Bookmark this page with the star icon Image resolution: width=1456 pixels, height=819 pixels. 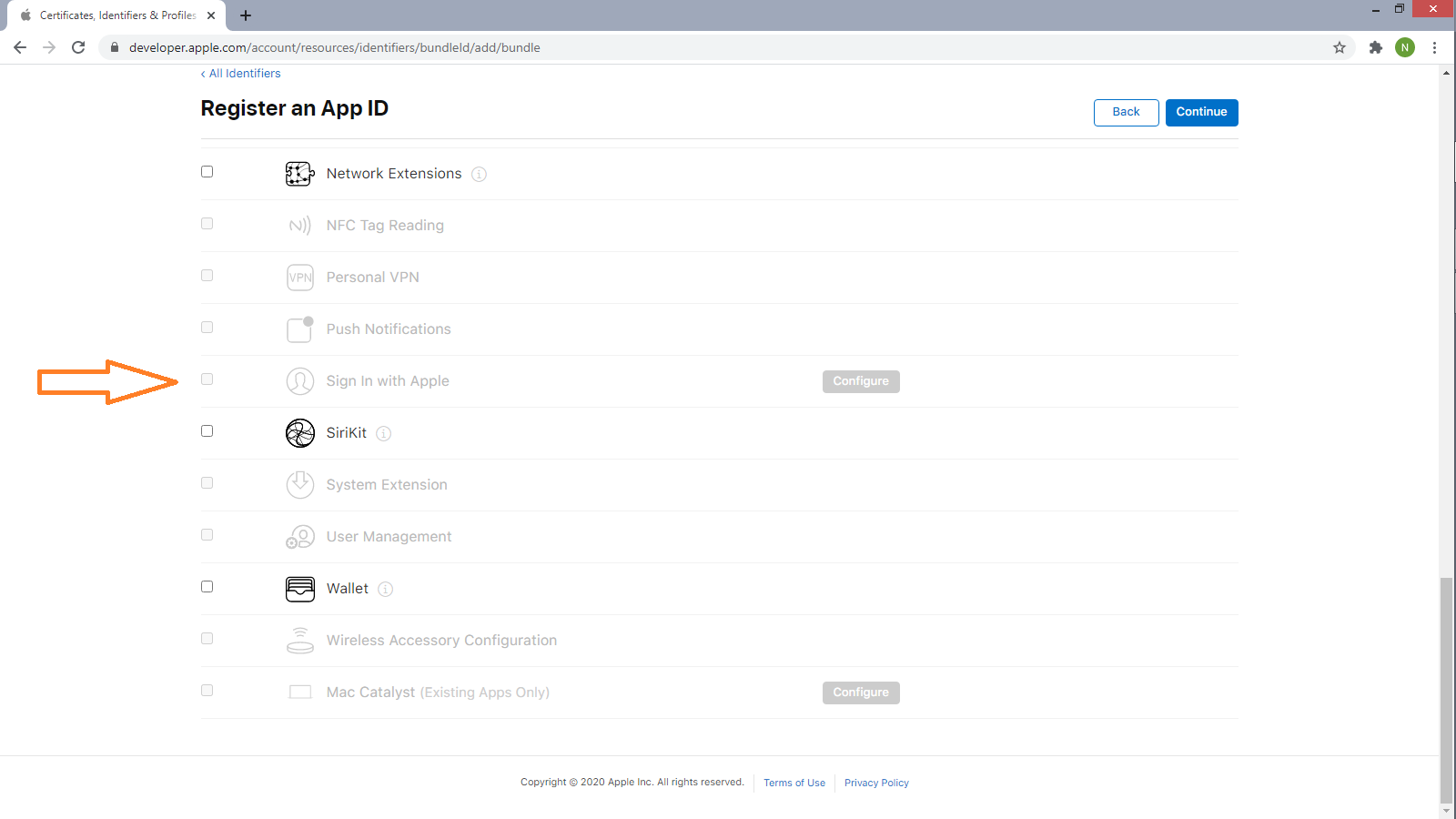click(1340, 47)
